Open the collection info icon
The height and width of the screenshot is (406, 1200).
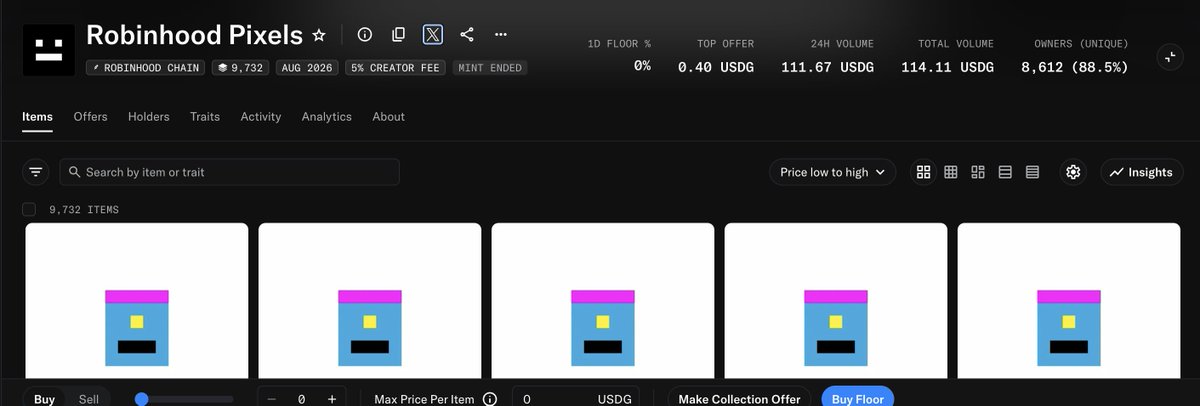(x=365, y=35)
